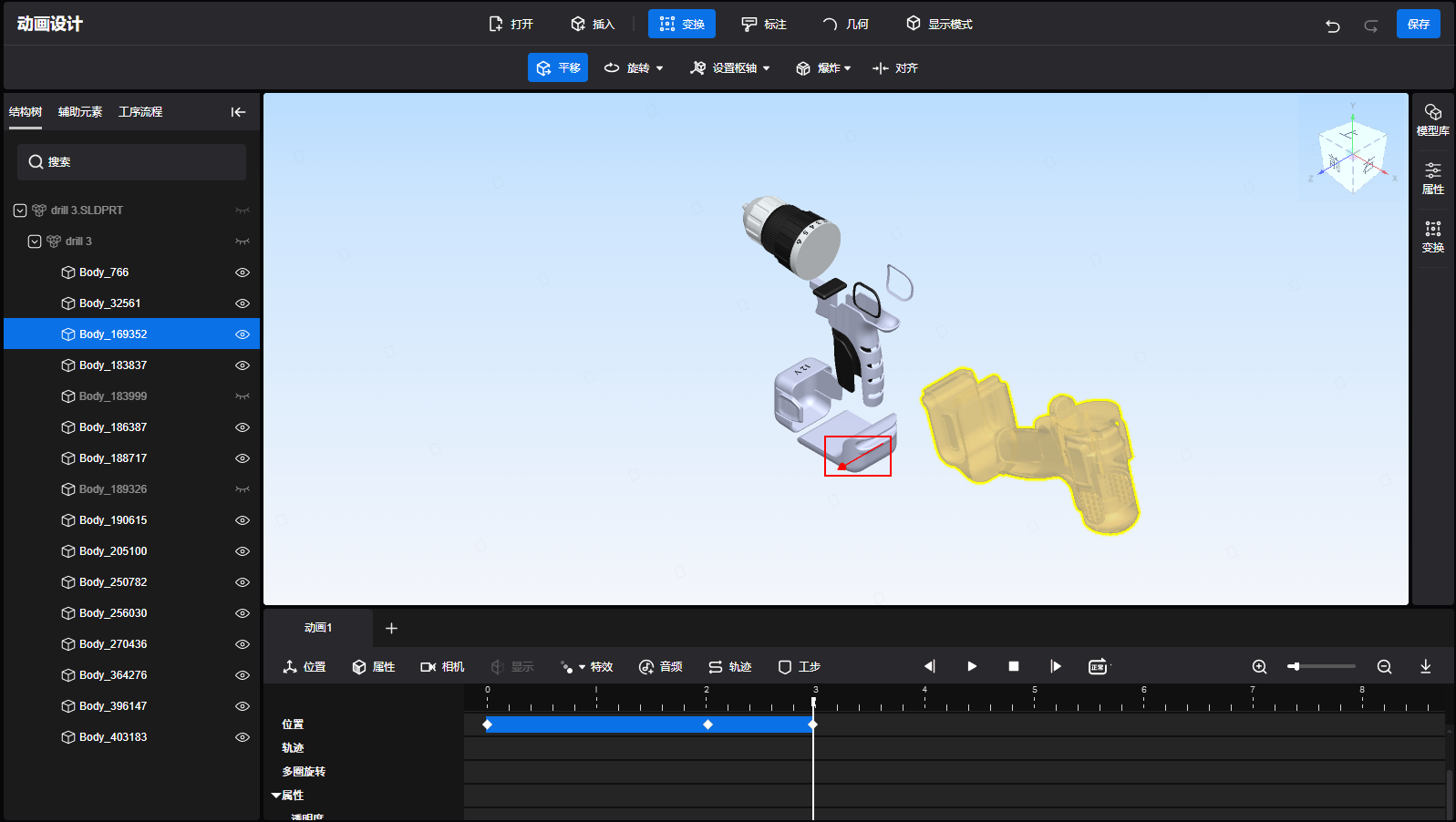Click the 轨迹 trajectory toolbar button
This screenshot has width=1456, height=822.
(730, 667)
